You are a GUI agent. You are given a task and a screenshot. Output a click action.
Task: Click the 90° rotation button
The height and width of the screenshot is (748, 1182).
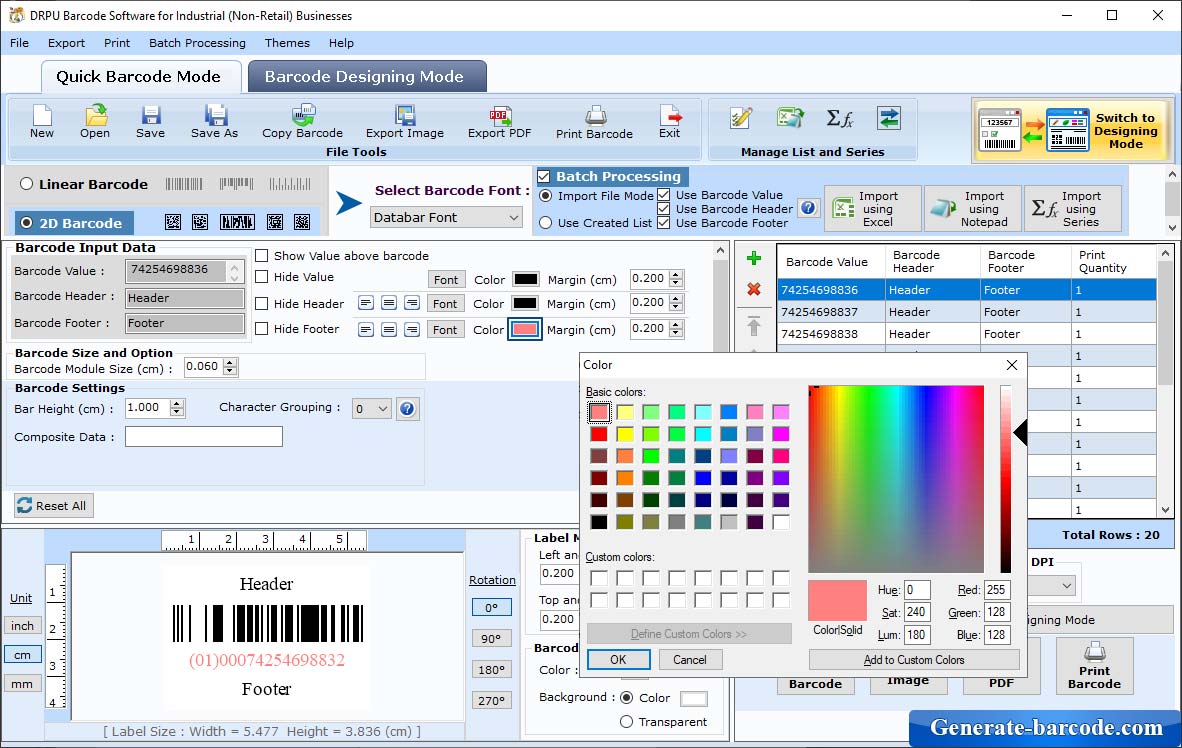coord(491,639)
